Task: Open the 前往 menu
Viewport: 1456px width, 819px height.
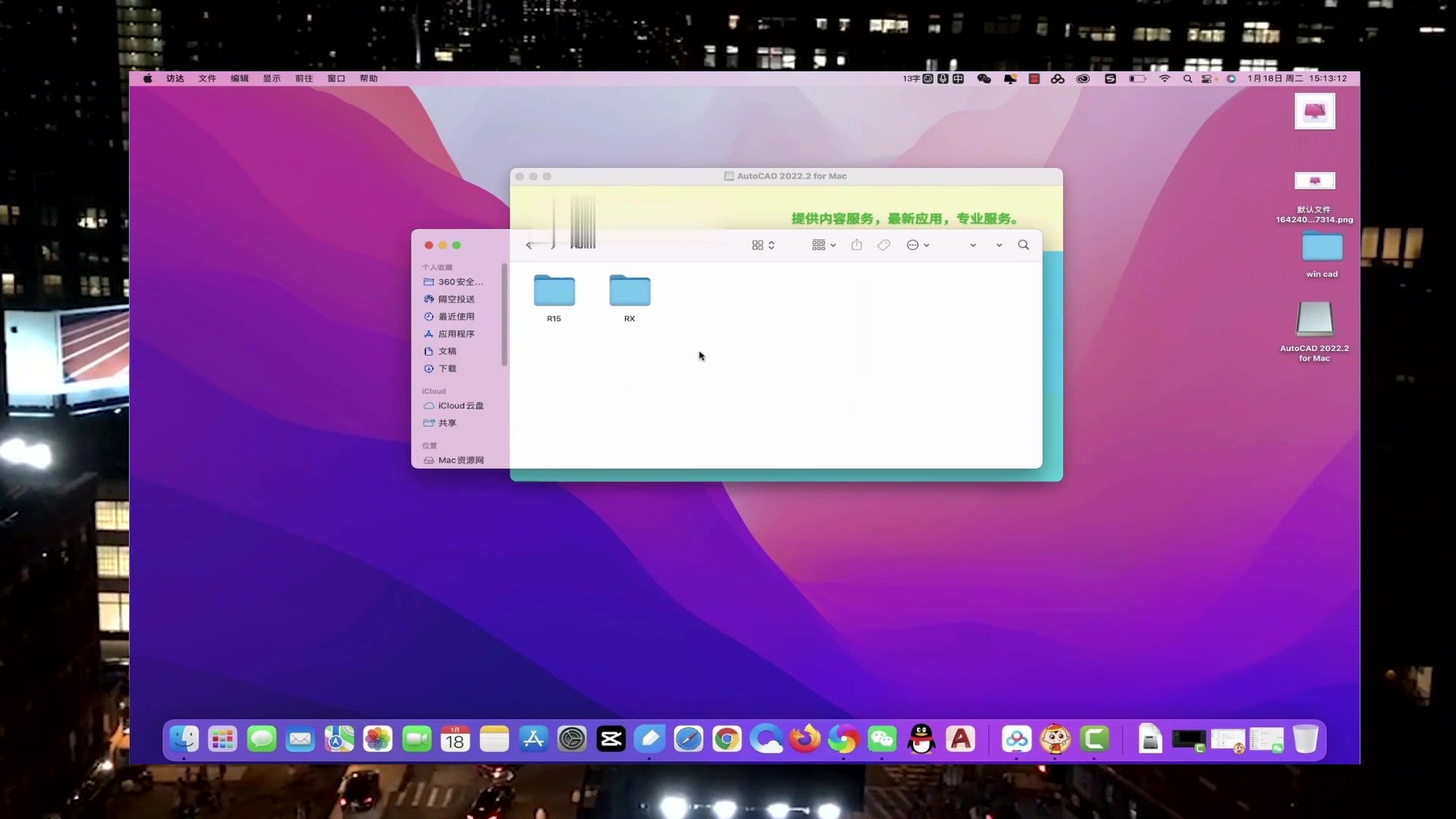Action: click(x=304, y=79)
